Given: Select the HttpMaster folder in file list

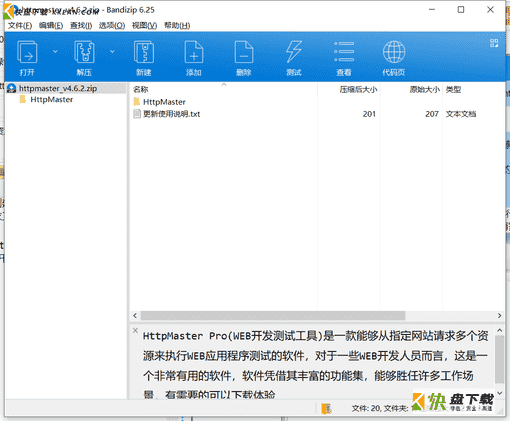Looking at the screenshot, I should [x=164, y=102].
